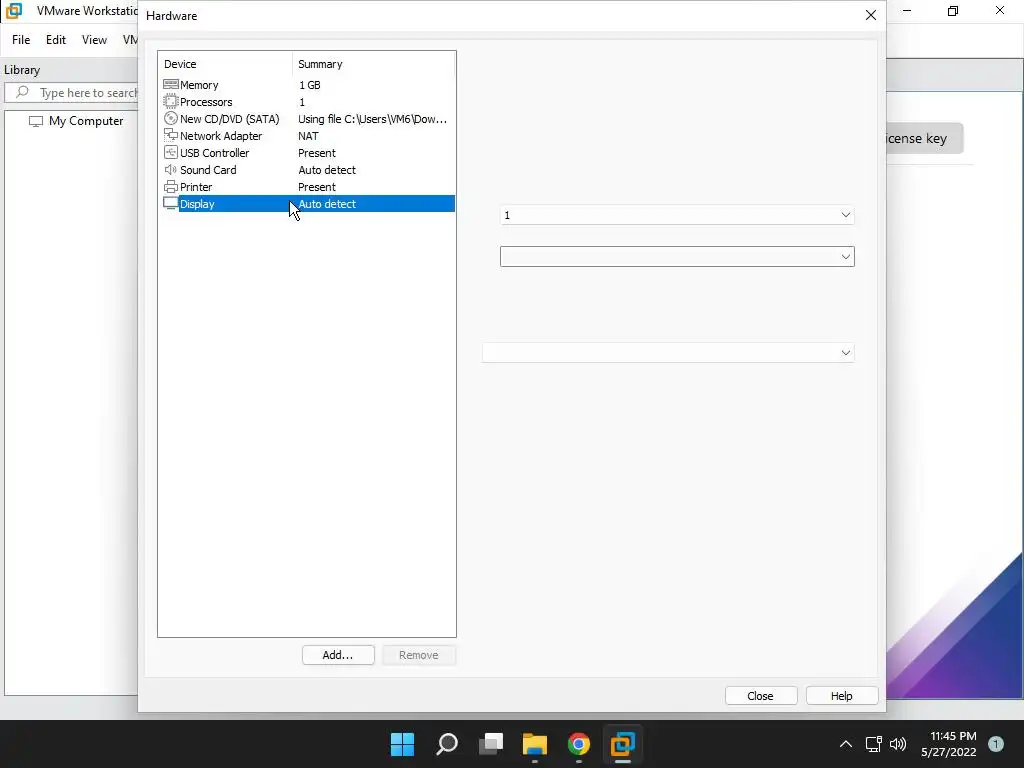Viewport: 1024px width, 768px height.
Task: Select the Processors chip icon
Action: pos(170,101)
